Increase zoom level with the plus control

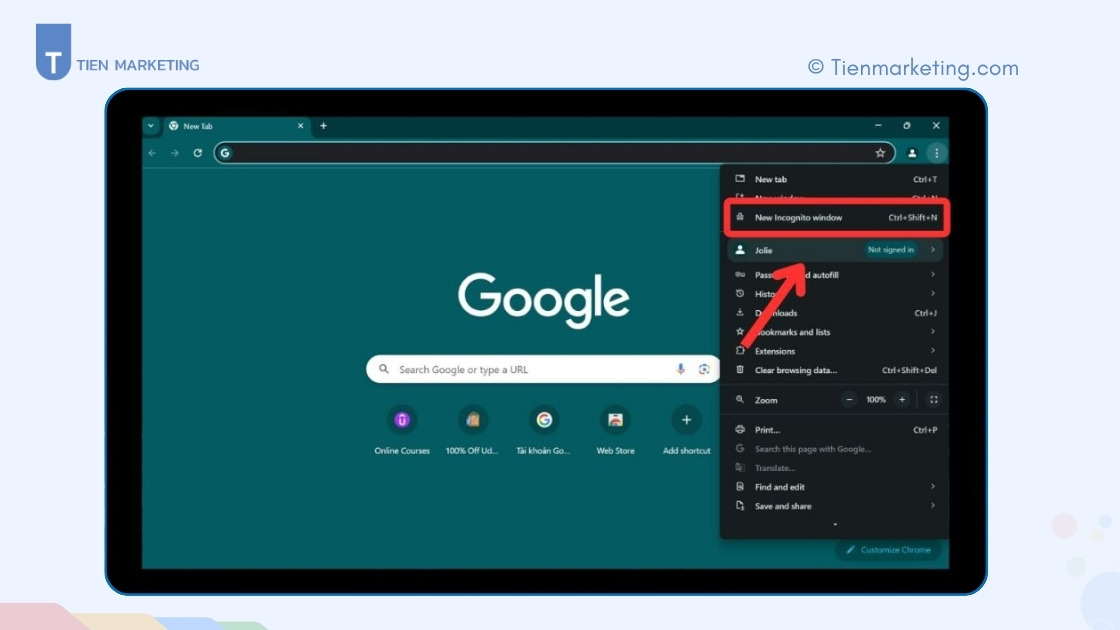click(x=903, y=399)
